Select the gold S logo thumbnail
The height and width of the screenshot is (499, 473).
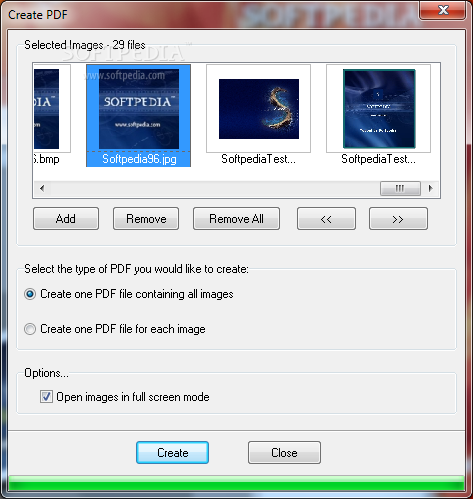259,109
